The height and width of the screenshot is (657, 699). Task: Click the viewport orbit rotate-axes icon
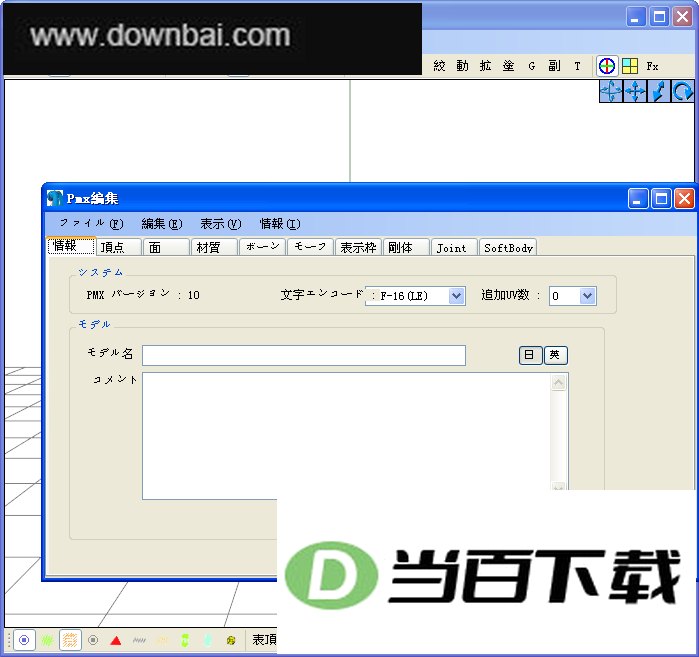611,91
